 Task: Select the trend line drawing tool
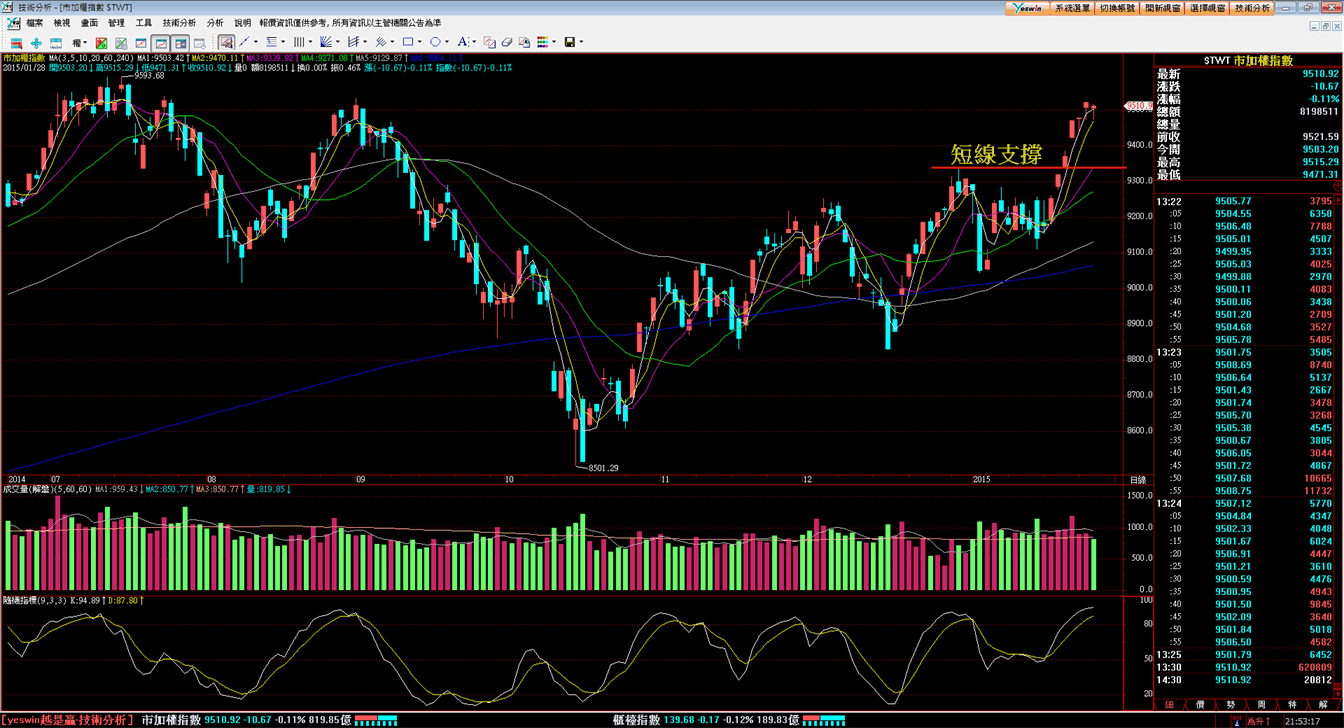pos(243,42)
